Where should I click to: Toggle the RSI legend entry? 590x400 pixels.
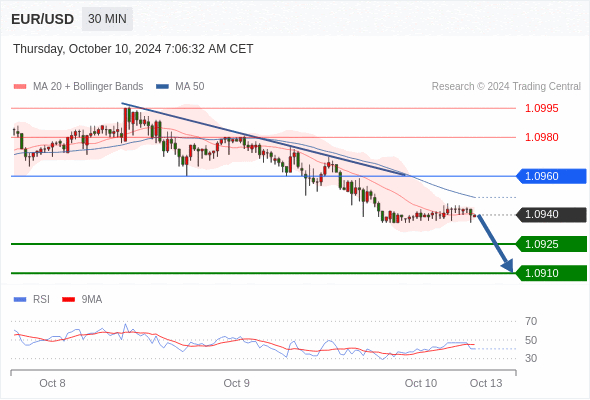[32, 300]
